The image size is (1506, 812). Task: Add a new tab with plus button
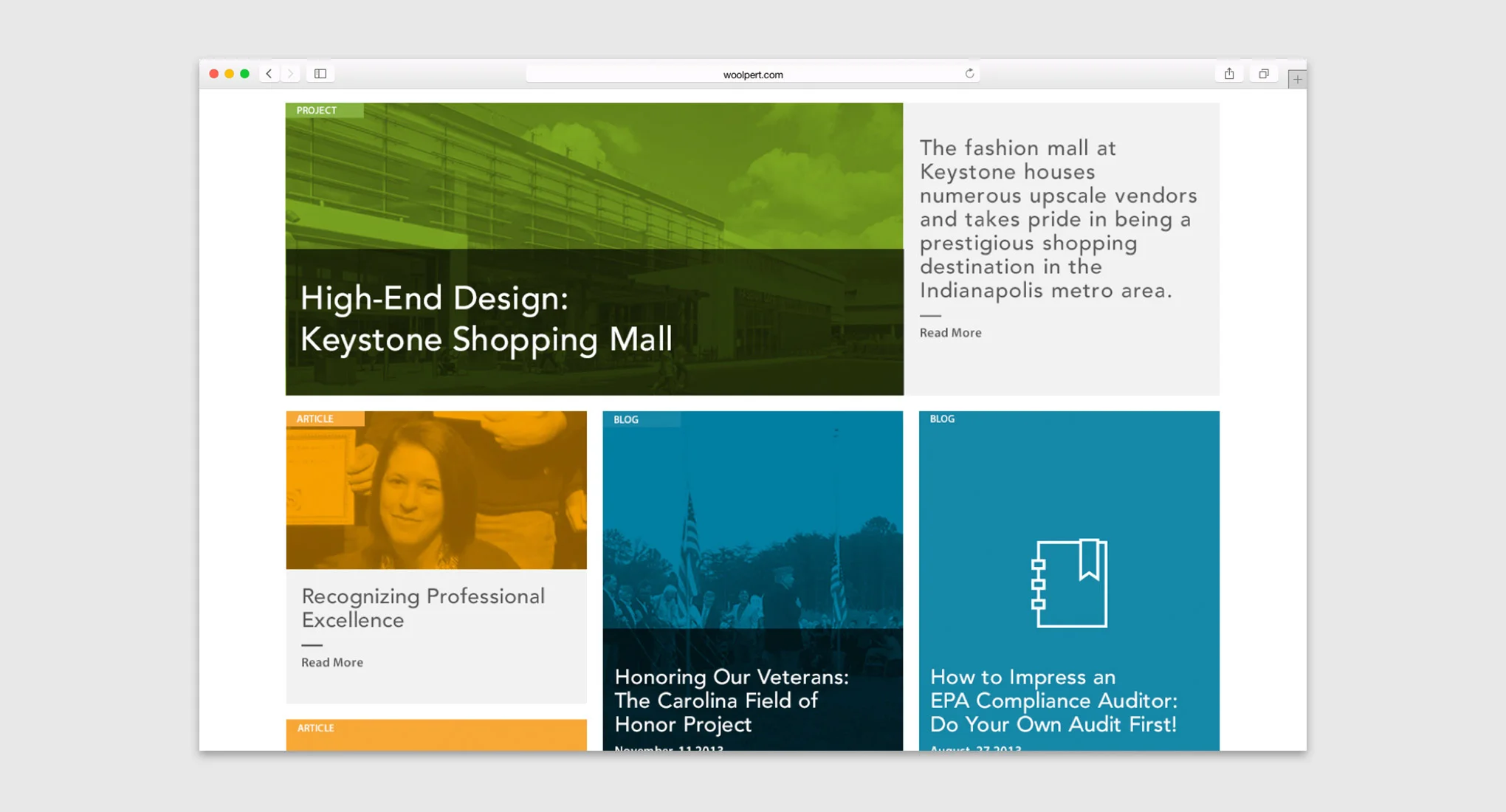click(1297, 79)
